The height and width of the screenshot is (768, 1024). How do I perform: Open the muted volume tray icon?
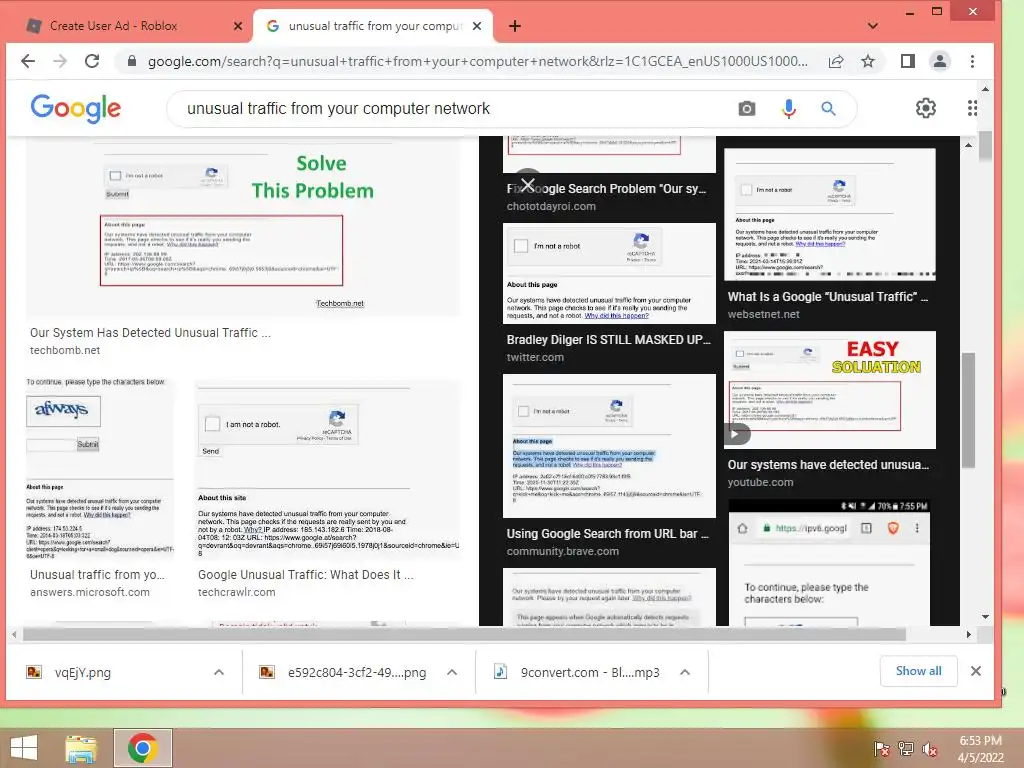click(x=930, y=749)
